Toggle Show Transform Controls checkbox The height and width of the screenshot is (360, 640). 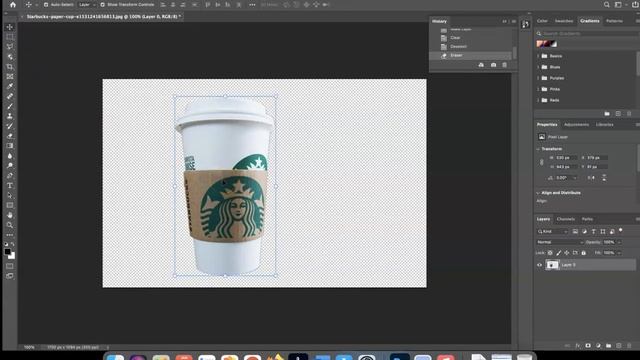click(102, 5)
